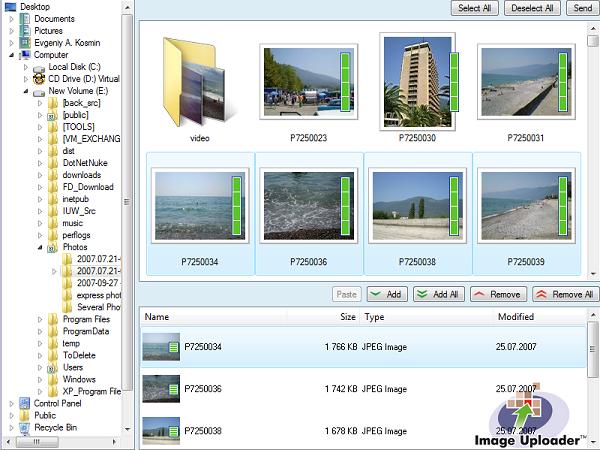Click the Evgeniy A. Kosmin user icon
600x450 pixels.
25,42
